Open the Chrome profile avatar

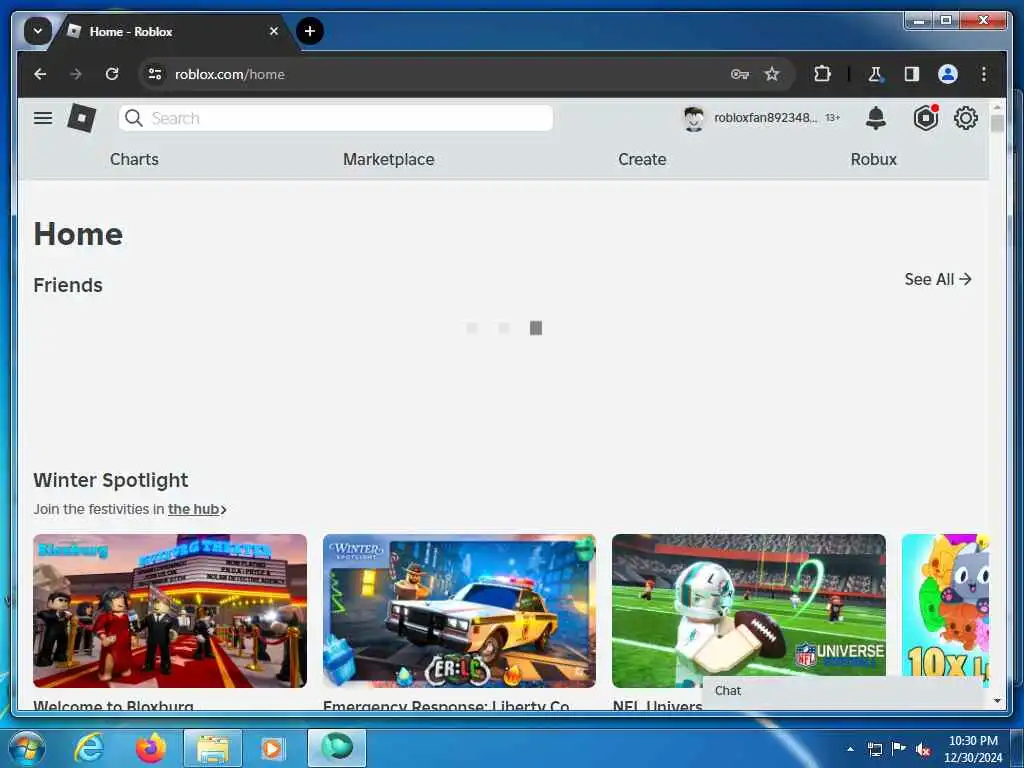[x=948, y=74]
